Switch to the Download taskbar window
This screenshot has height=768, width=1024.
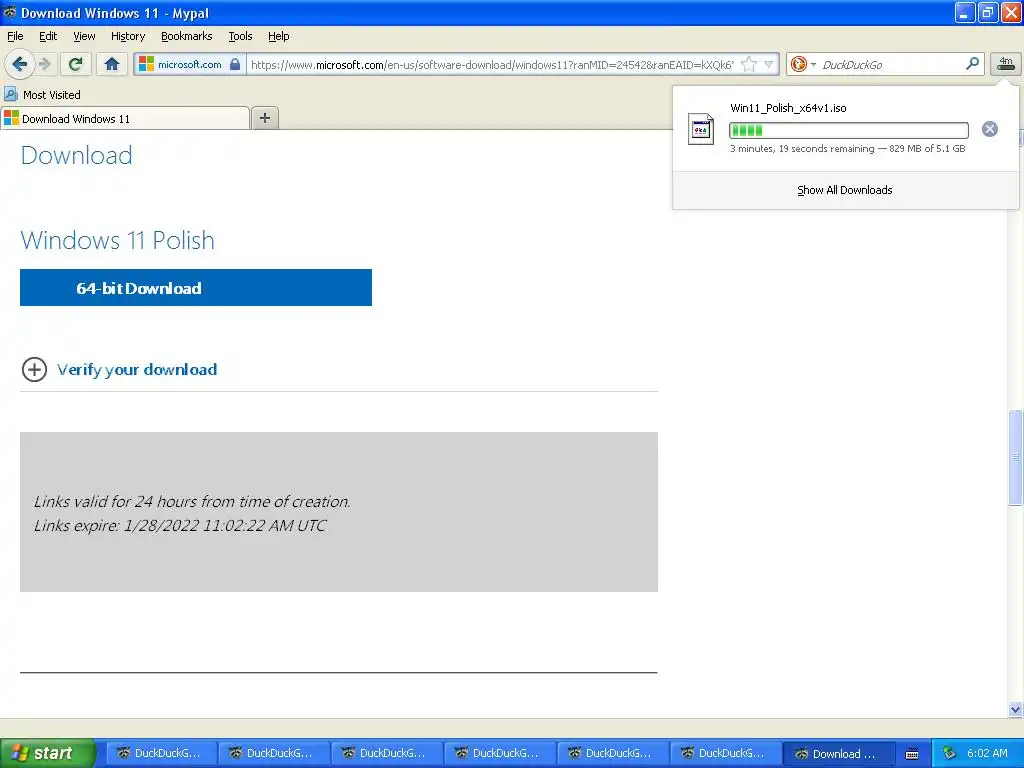(x=837, y=754)
